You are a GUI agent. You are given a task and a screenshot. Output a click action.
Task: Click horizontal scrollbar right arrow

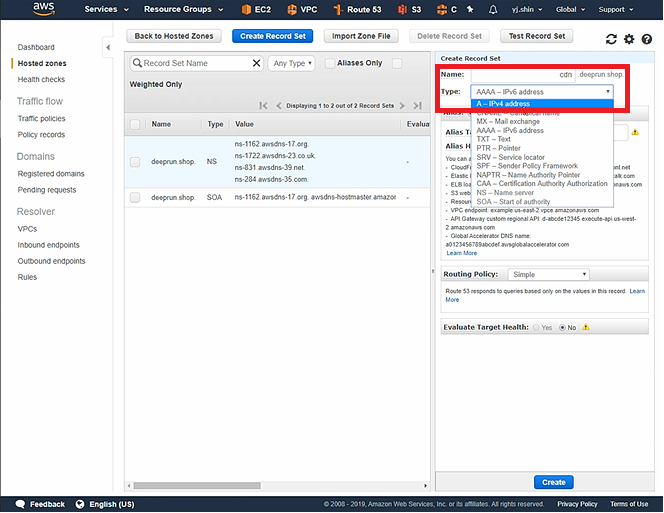tap(425, 485)
